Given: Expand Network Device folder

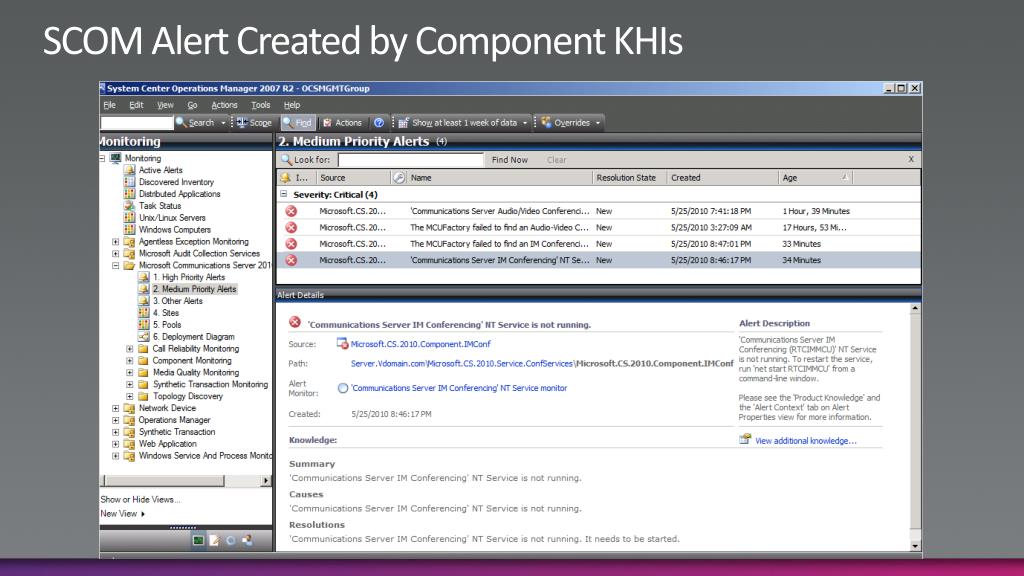Looking at the screenshot, I should 116,408.
